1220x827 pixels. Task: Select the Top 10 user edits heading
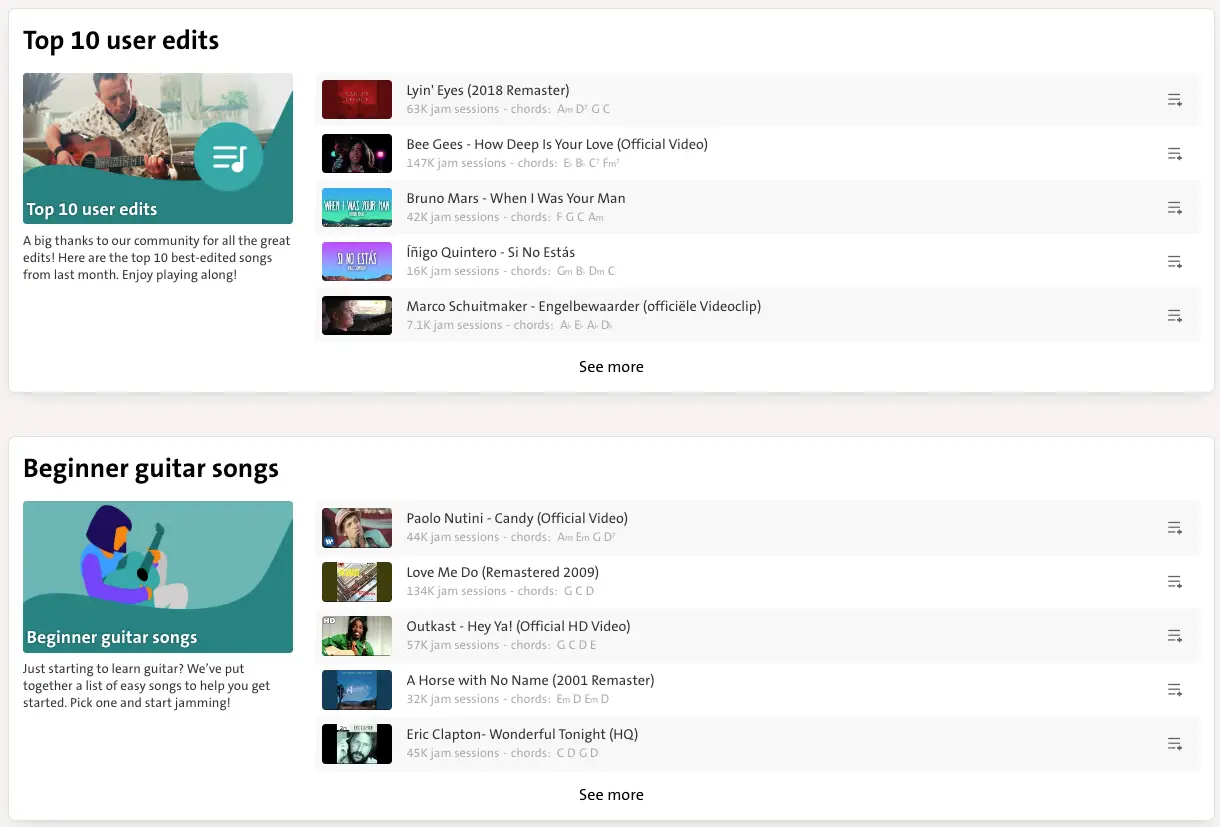tap(121, 41)
